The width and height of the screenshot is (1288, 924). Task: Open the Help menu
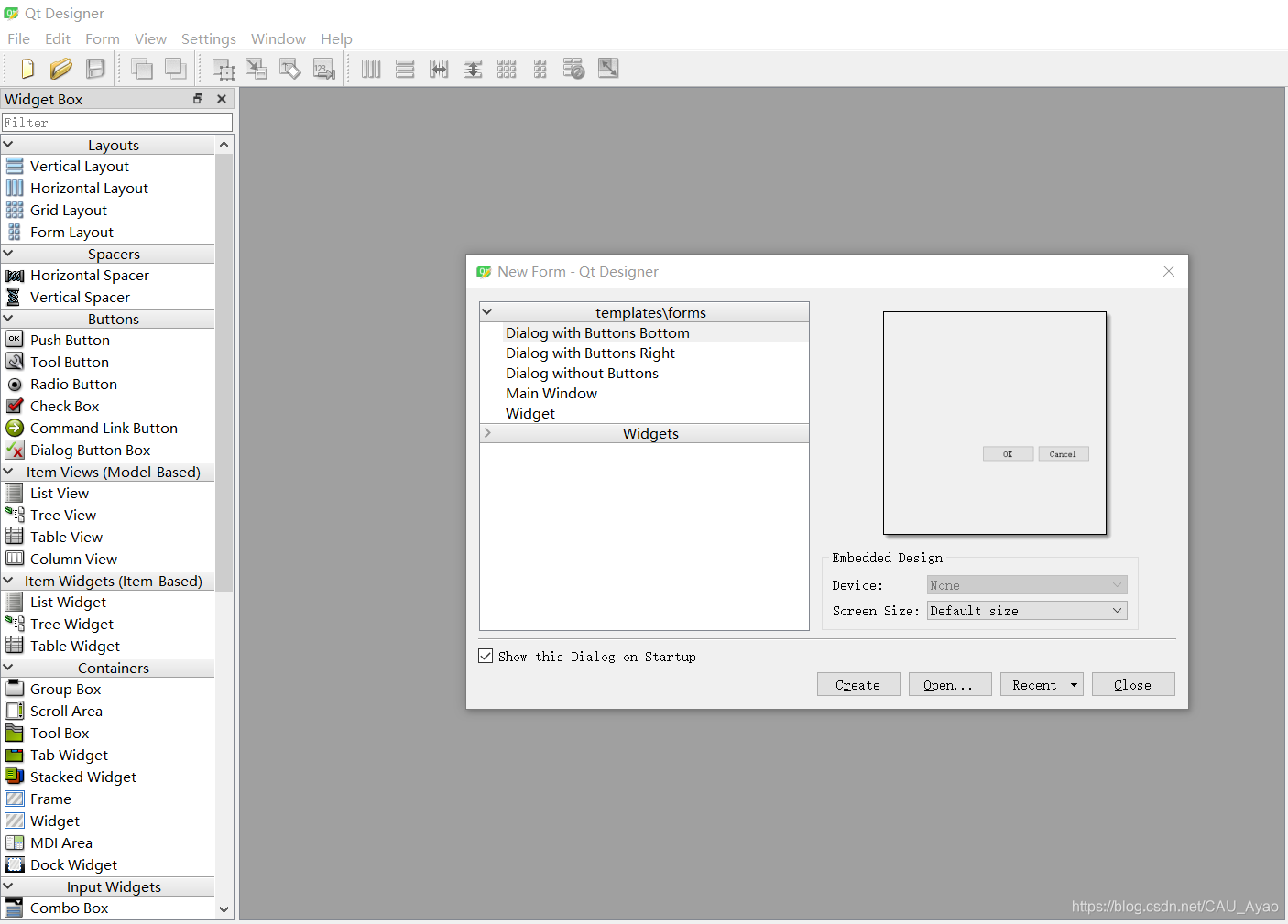(x=336, y=38)
